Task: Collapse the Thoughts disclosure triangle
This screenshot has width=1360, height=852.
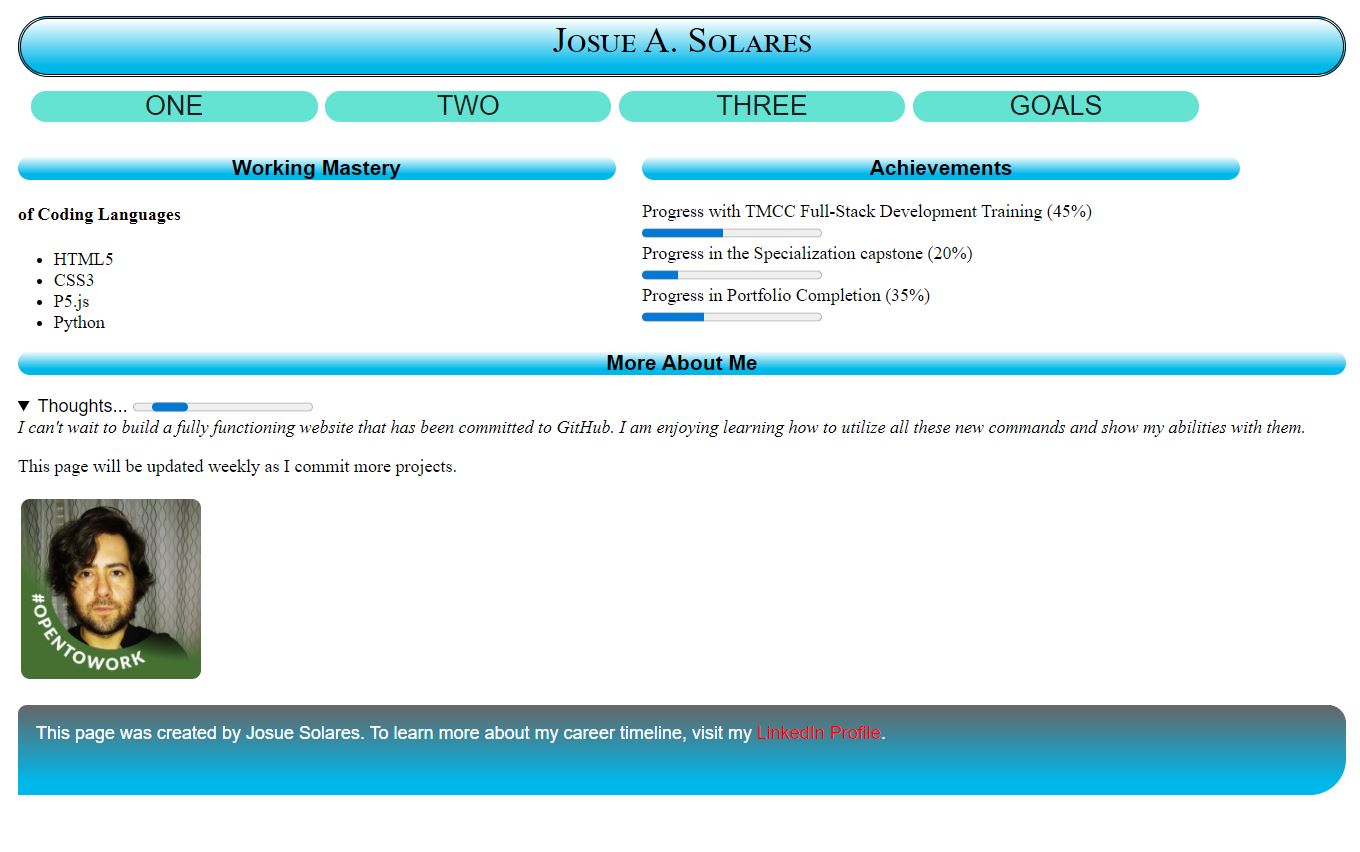Action: pyautogui.click(x=24, y=406)
